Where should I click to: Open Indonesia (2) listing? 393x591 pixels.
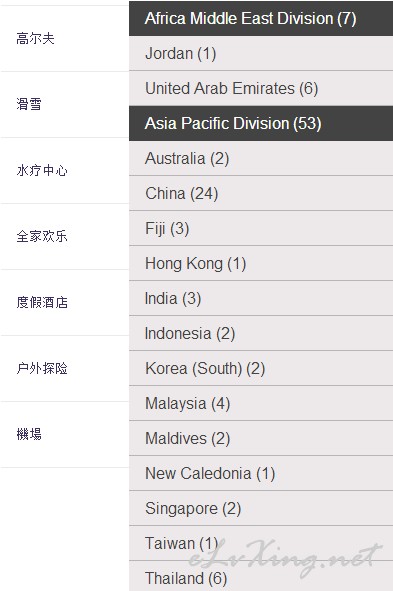coord(261,334)
